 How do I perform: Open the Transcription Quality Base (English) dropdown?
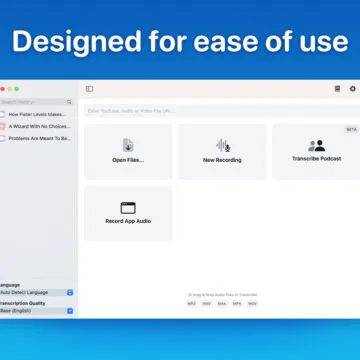pyautogui.click(x=36, y=311)
